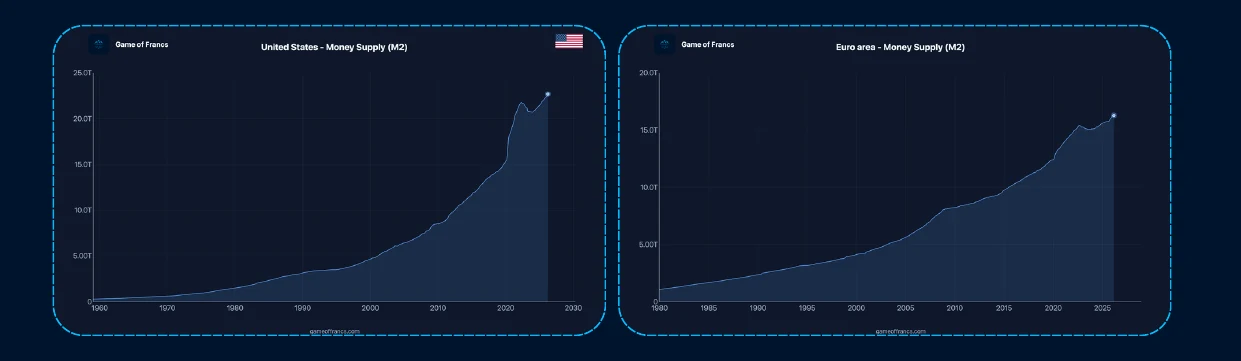
Task: Click the 5.00T label on Euro chart axis
Action: [x=648, y=244]
